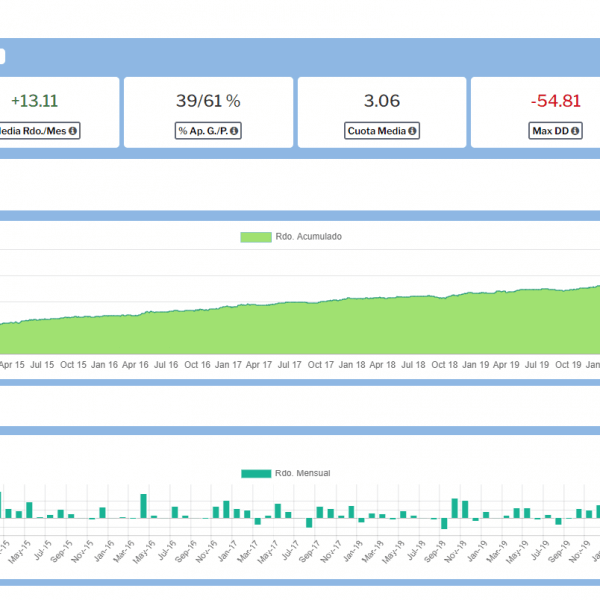This screenshot has width=600, height=600.
Task: Click the tall monthly bar near May-16
Action: [x=143, y=506]
